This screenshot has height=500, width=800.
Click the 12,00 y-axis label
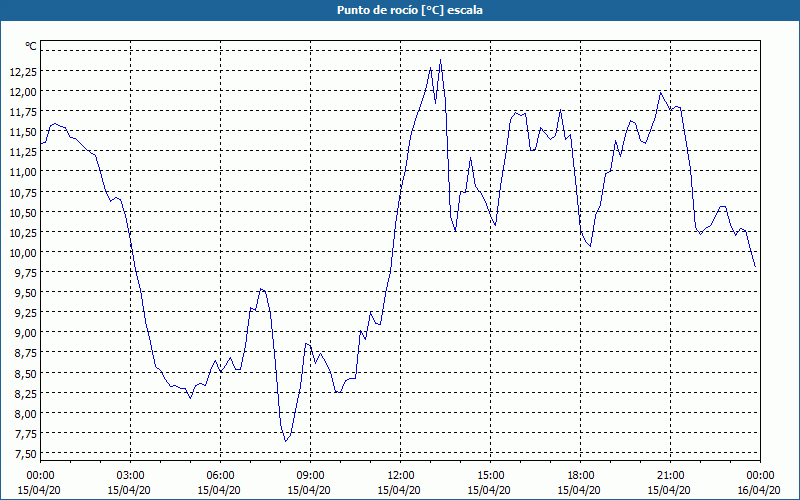coord(23,92)
